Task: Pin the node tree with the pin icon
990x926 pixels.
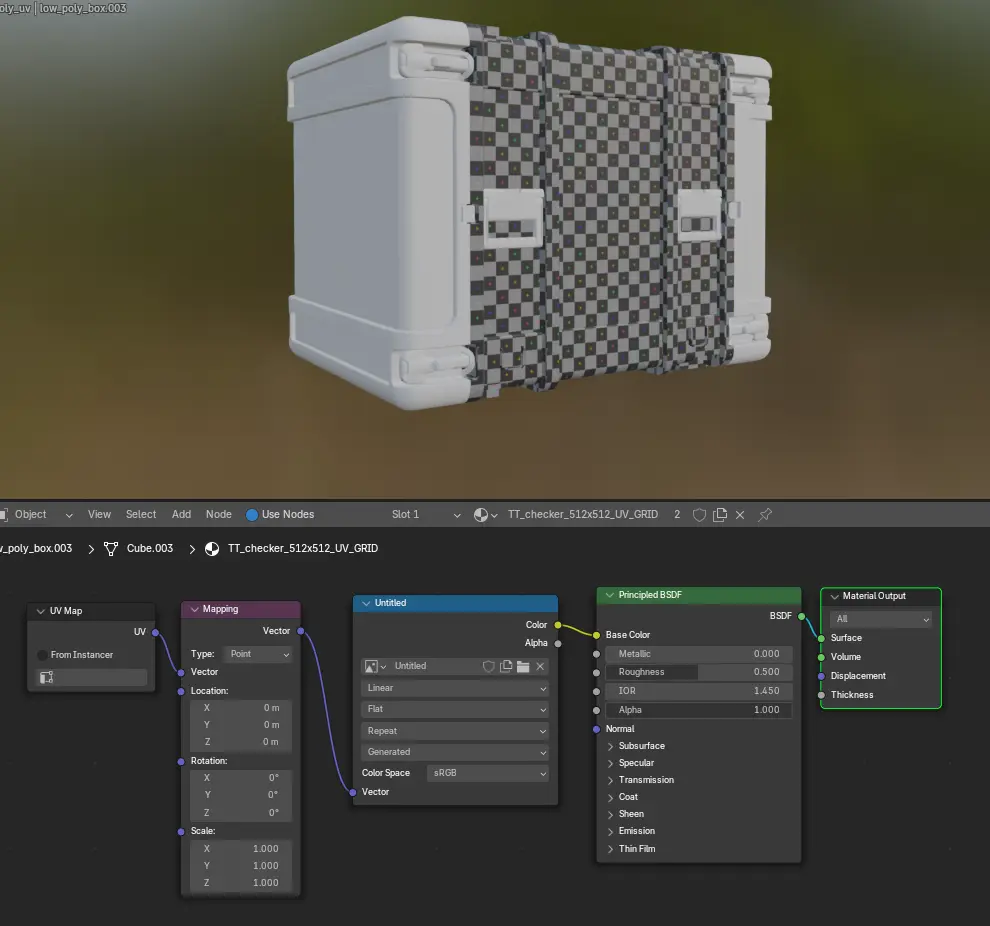Action: pos(765,515)
